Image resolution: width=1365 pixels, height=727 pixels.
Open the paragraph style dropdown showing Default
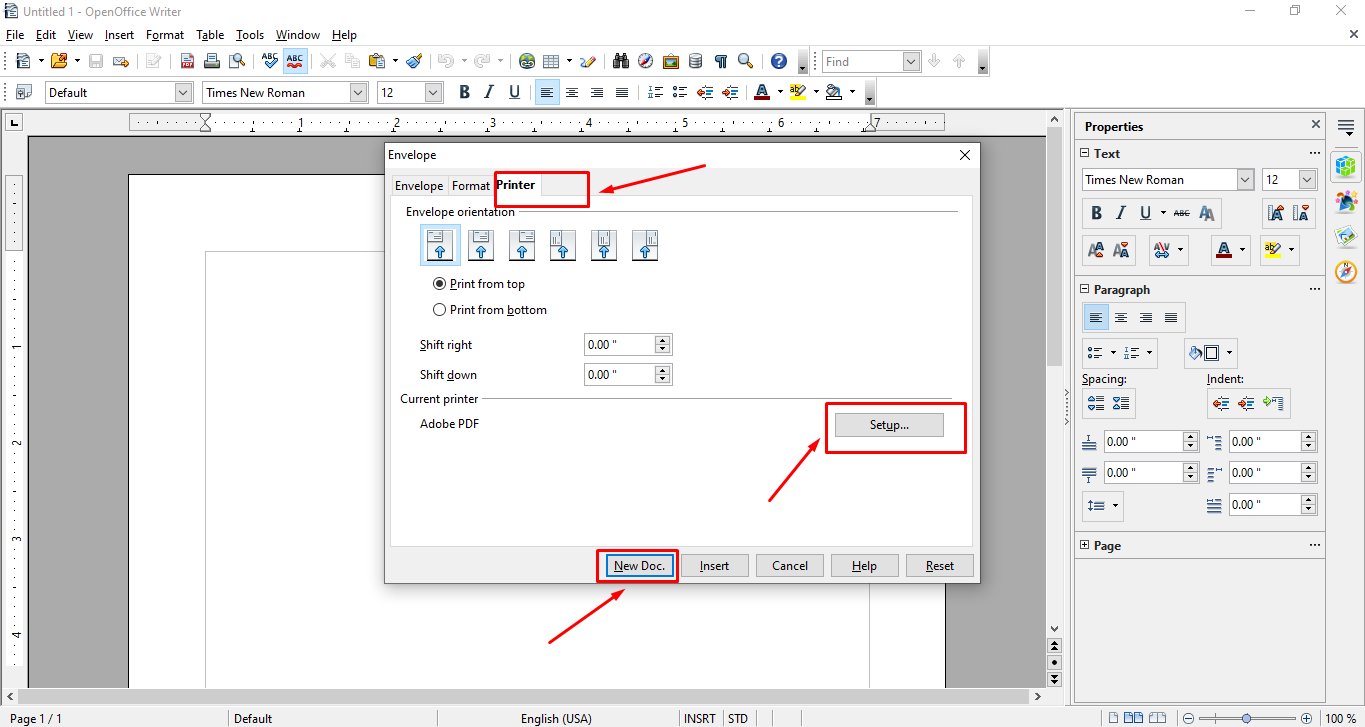(183, 92)
